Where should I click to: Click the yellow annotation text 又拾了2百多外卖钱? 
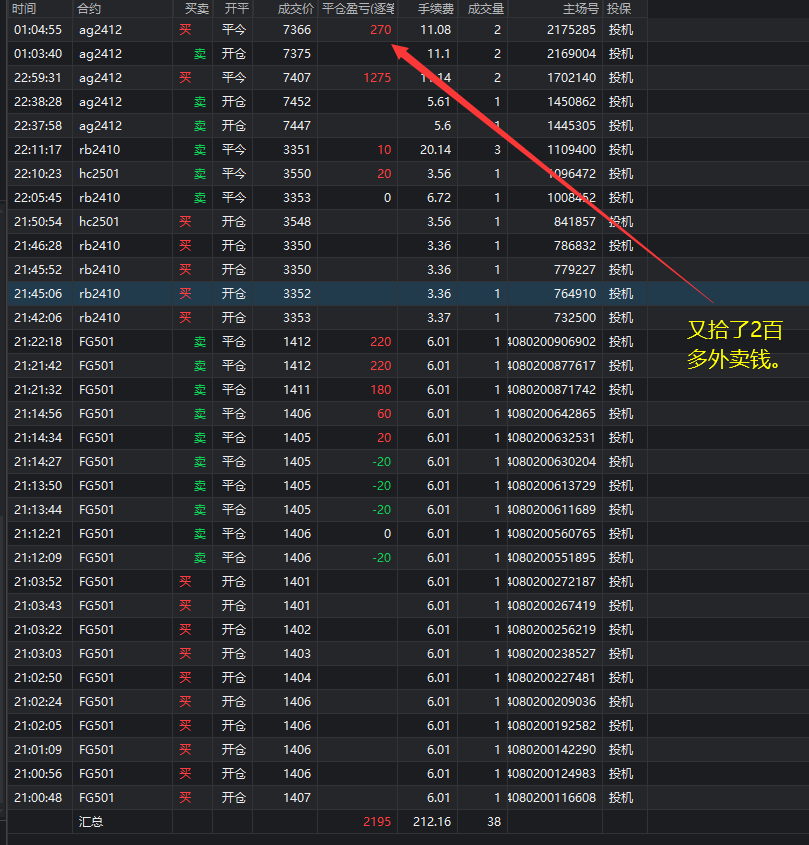click(x=734, y=346)
